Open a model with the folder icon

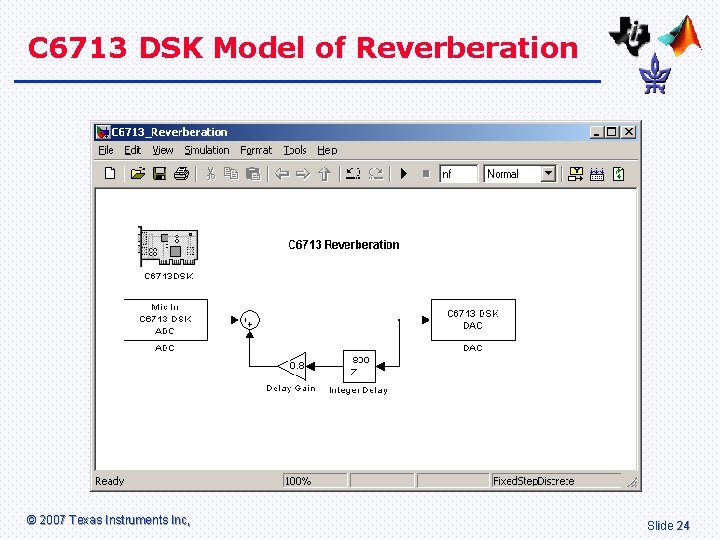click(137, 174)
